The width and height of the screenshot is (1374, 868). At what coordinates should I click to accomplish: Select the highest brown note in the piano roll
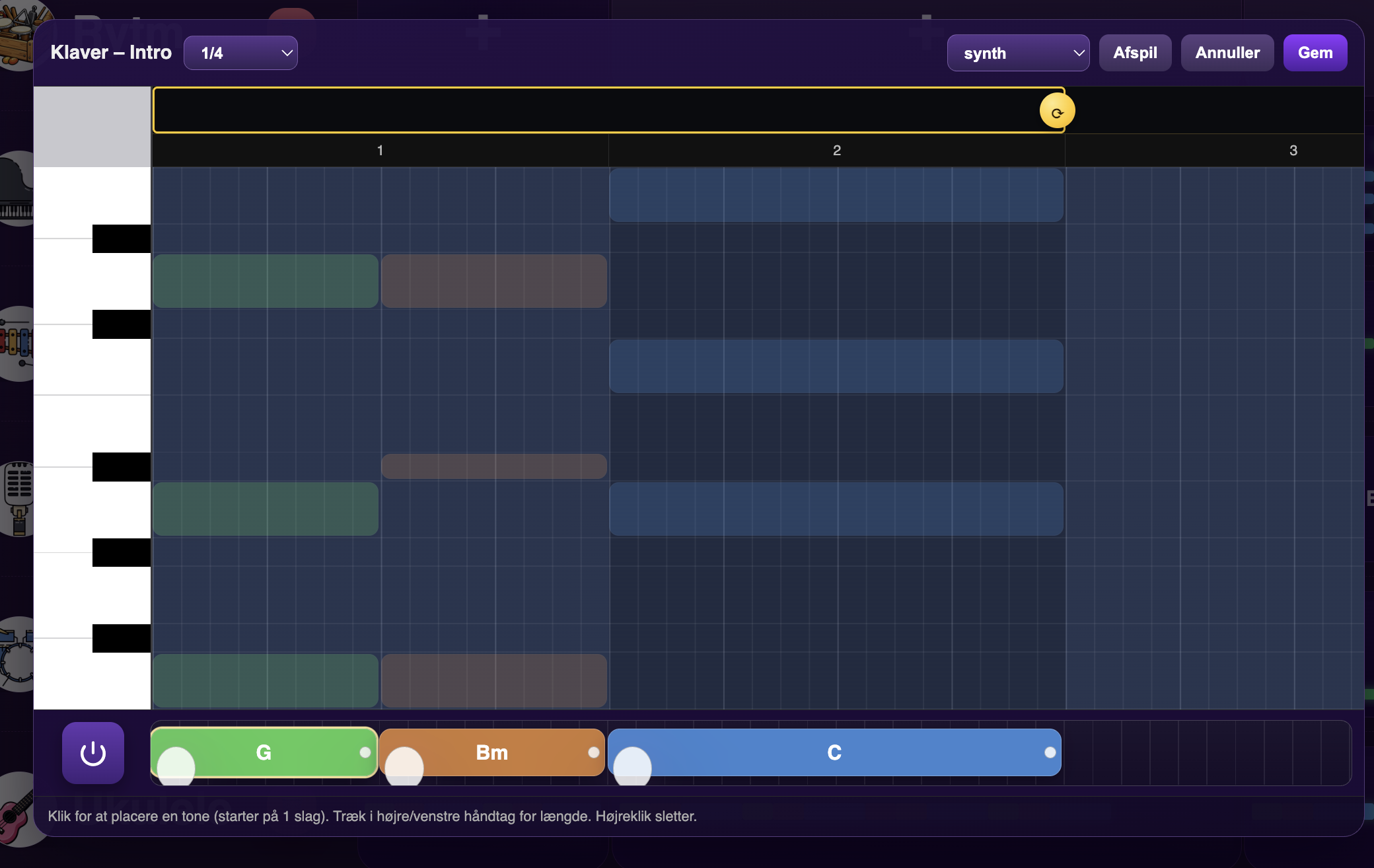[x=494, y=281]
